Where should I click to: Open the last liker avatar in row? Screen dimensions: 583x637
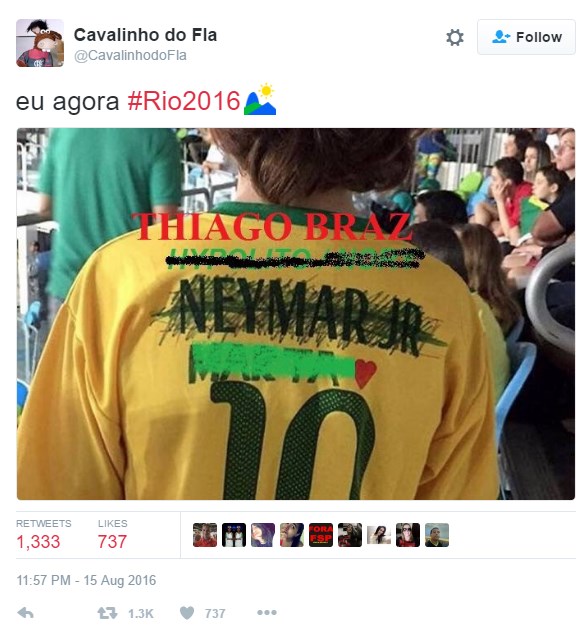pyautogui.click(x=437, y=535)
